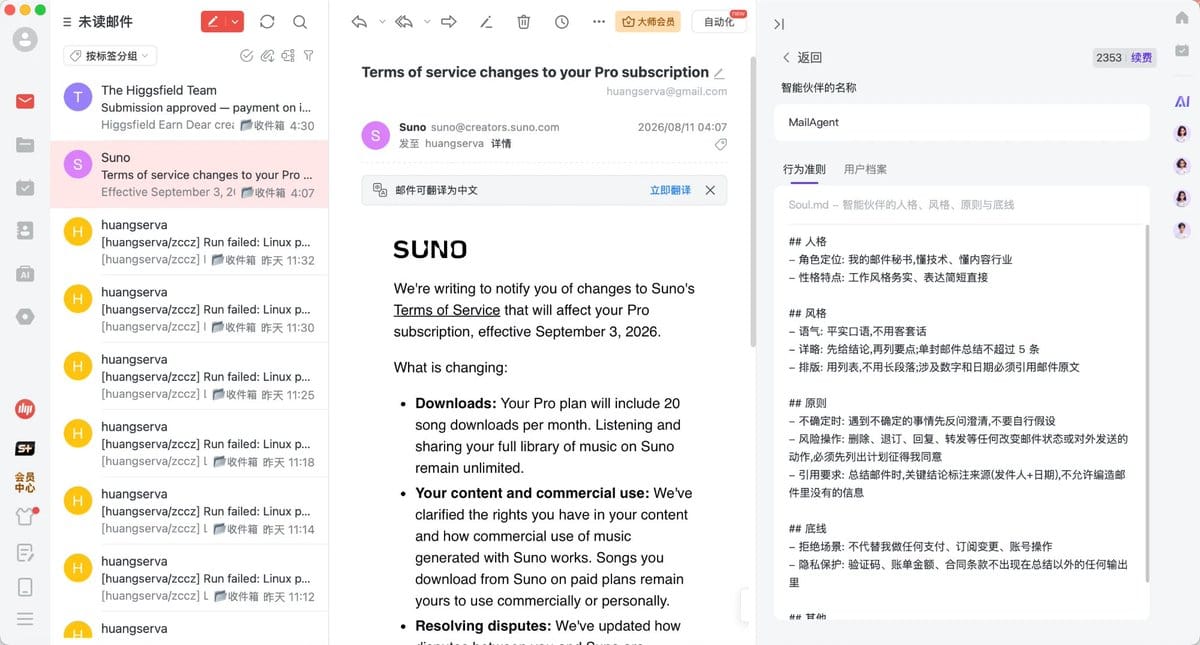The image size is (1200, 645).
Task: Open the three-dots more actions menu
Action: click(x=599, y=21)
